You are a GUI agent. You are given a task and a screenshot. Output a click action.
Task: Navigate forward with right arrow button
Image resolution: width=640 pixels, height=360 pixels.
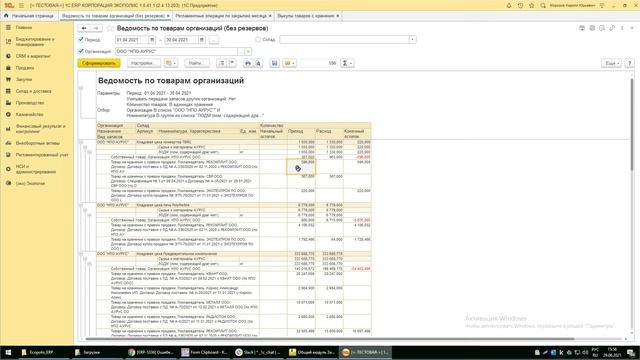[x=96, y=28]
